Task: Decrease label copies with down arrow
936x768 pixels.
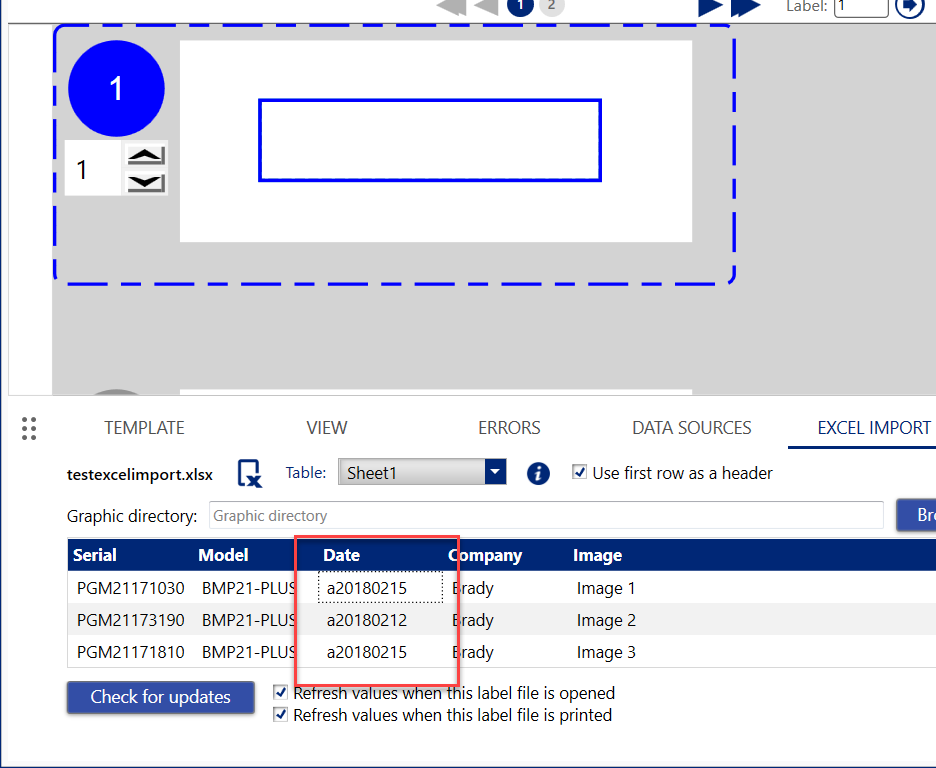Action: click(146, 181)
